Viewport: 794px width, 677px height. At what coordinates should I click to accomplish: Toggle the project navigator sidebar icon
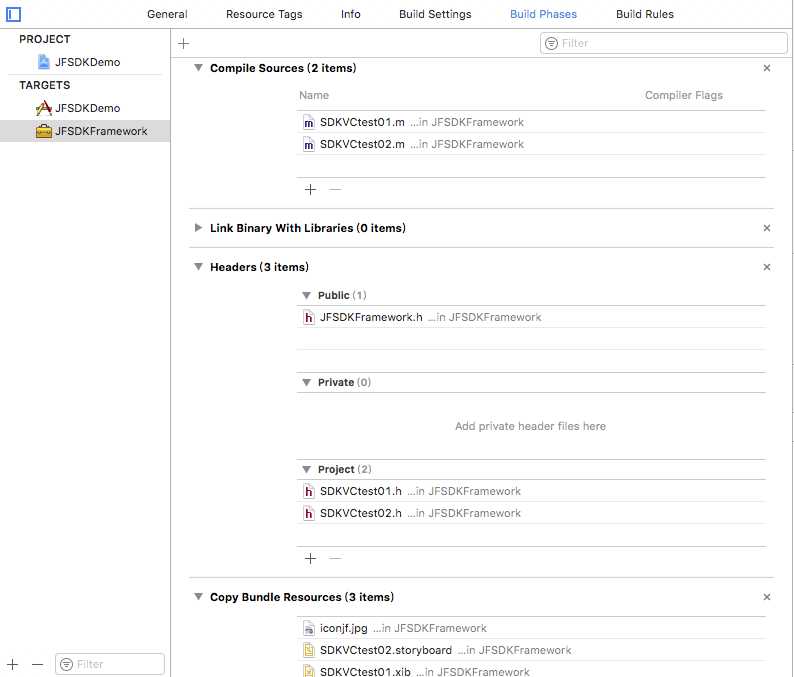point(14,14)
